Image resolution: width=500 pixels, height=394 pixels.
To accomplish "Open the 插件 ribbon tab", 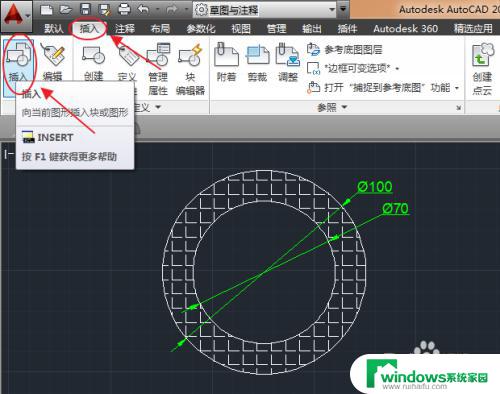I will tap(347, 29).
